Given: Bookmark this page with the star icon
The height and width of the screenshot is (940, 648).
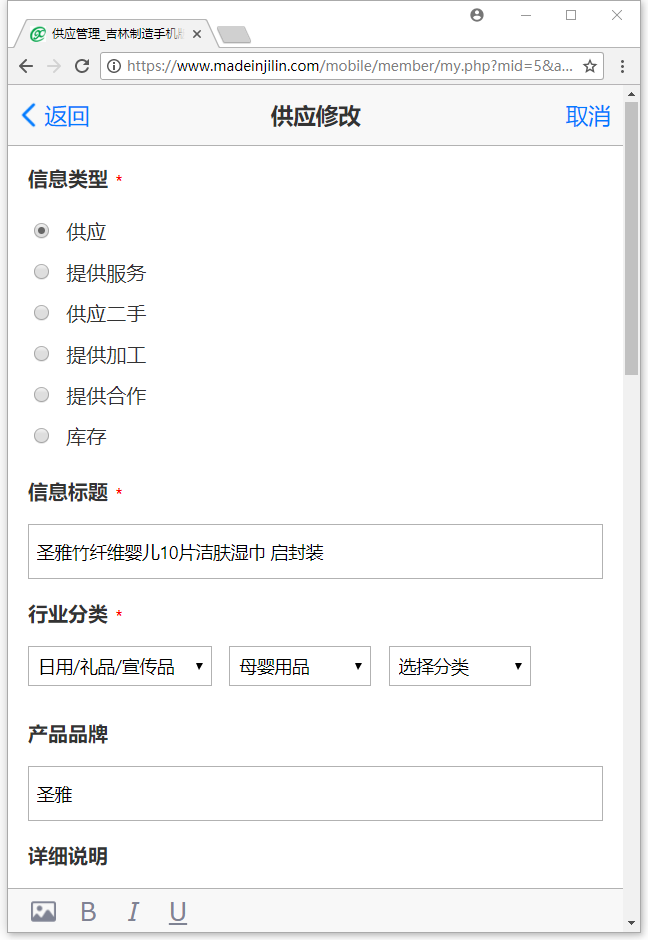Looking at the screenshot, I should 590,66.
